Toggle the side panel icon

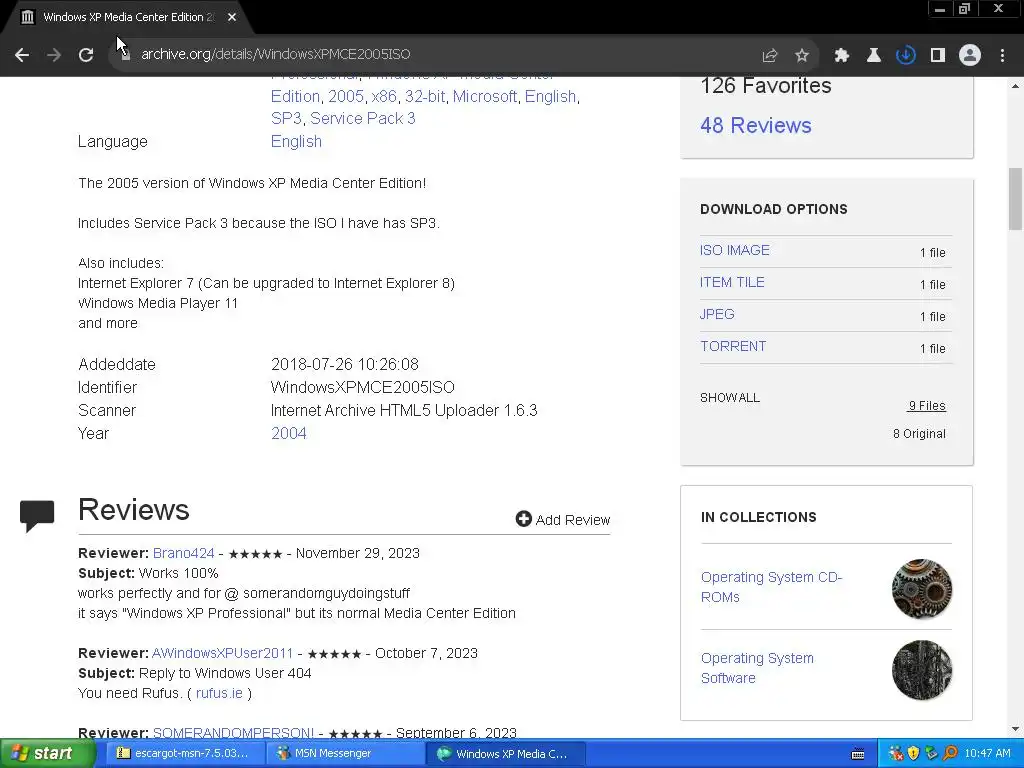point(938,56)
